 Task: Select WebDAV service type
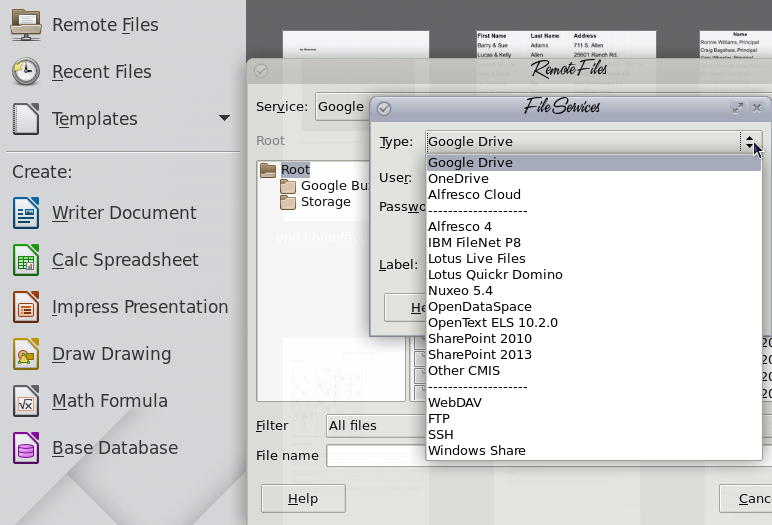pos(593,402)
